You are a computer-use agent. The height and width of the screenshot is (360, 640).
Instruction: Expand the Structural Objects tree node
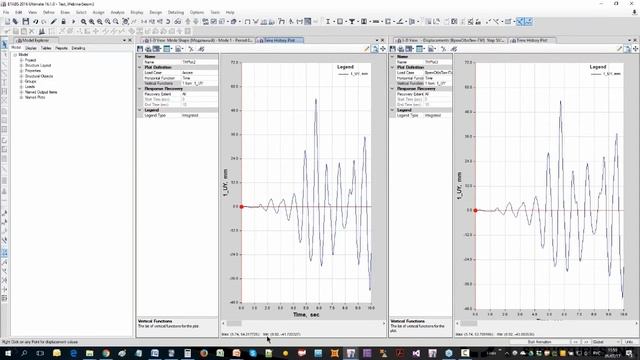coord(21,76)
